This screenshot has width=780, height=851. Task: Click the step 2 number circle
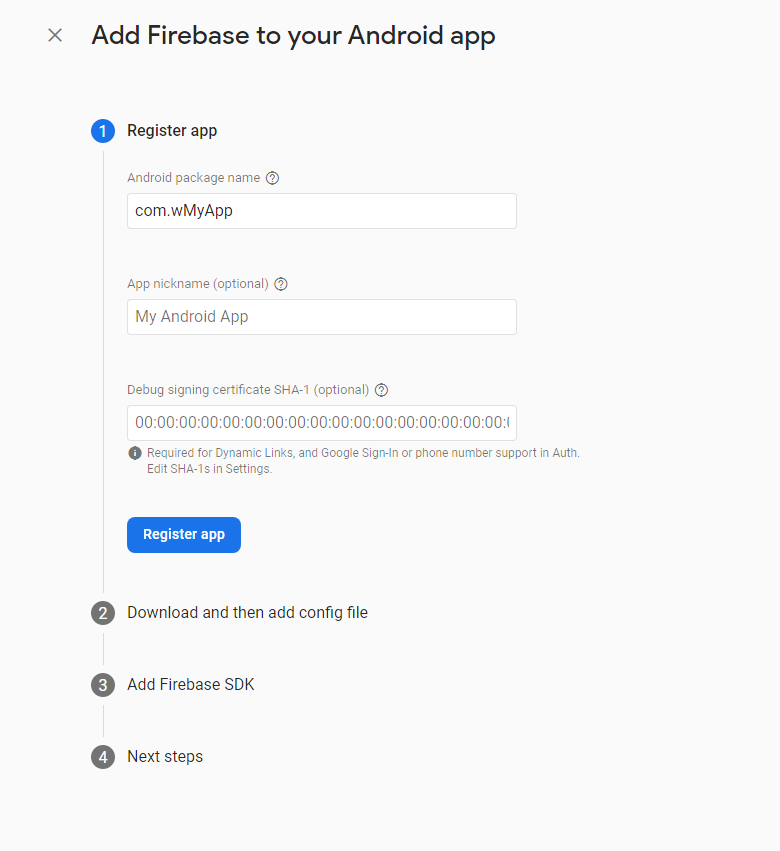point(103,613)
